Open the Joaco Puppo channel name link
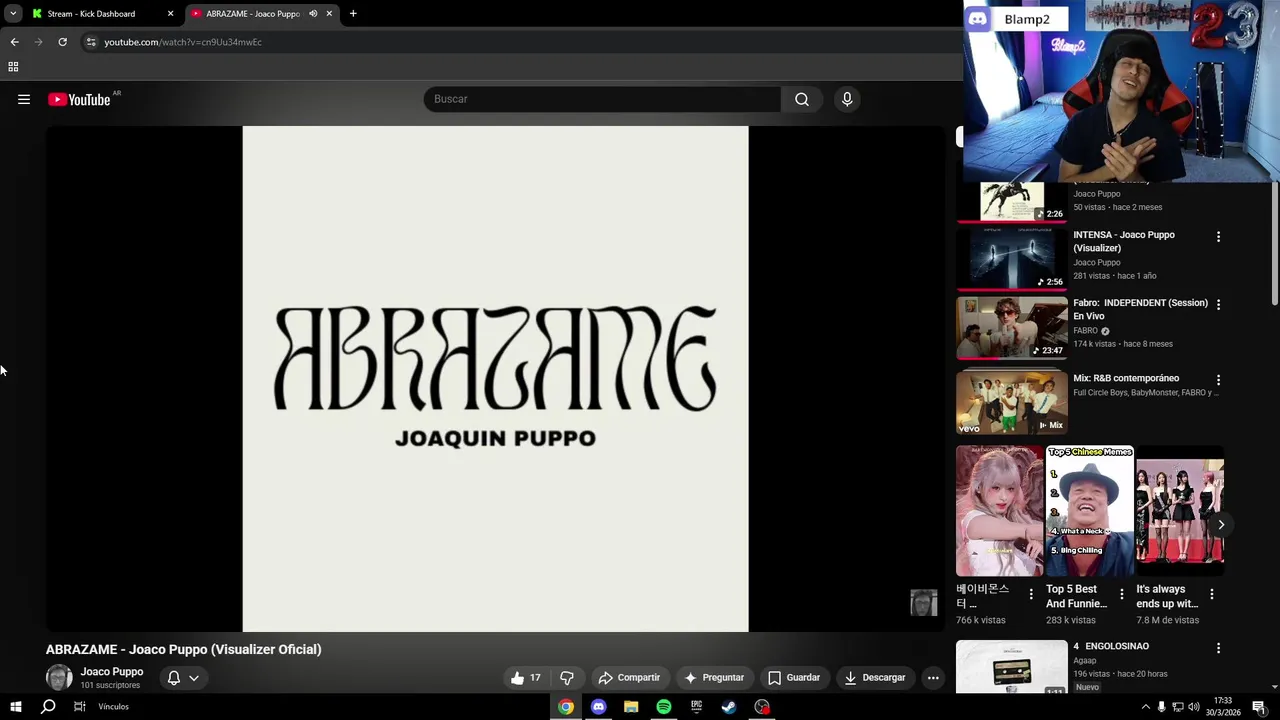Screen dimensions: 1280x720 coord(112,672)
